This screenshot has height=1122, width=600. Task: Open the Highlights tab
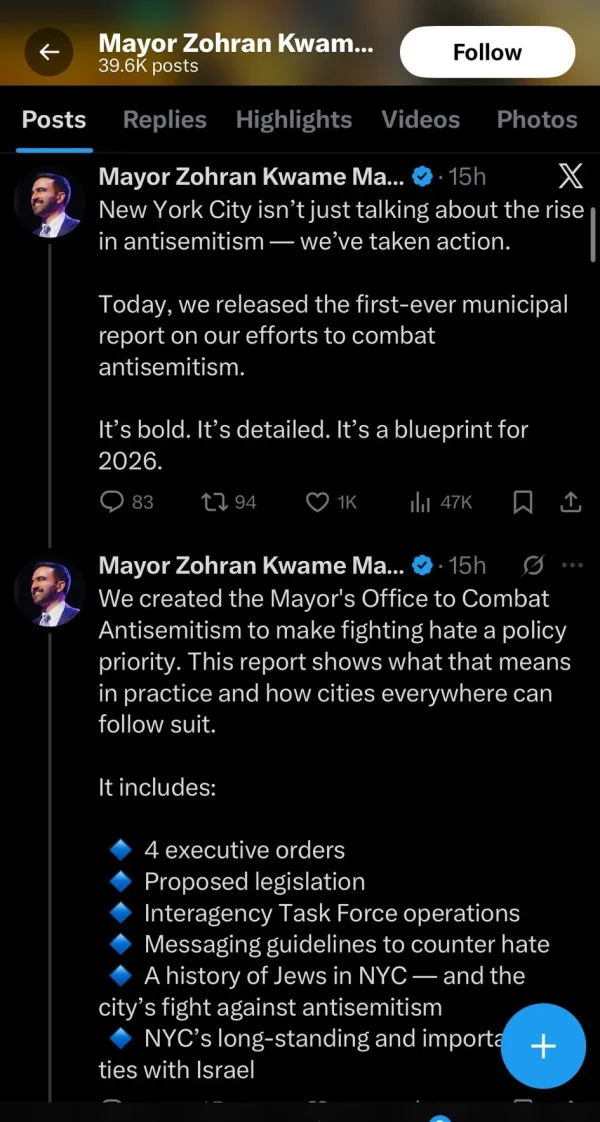pyautogui.click(x=293, y=120)
